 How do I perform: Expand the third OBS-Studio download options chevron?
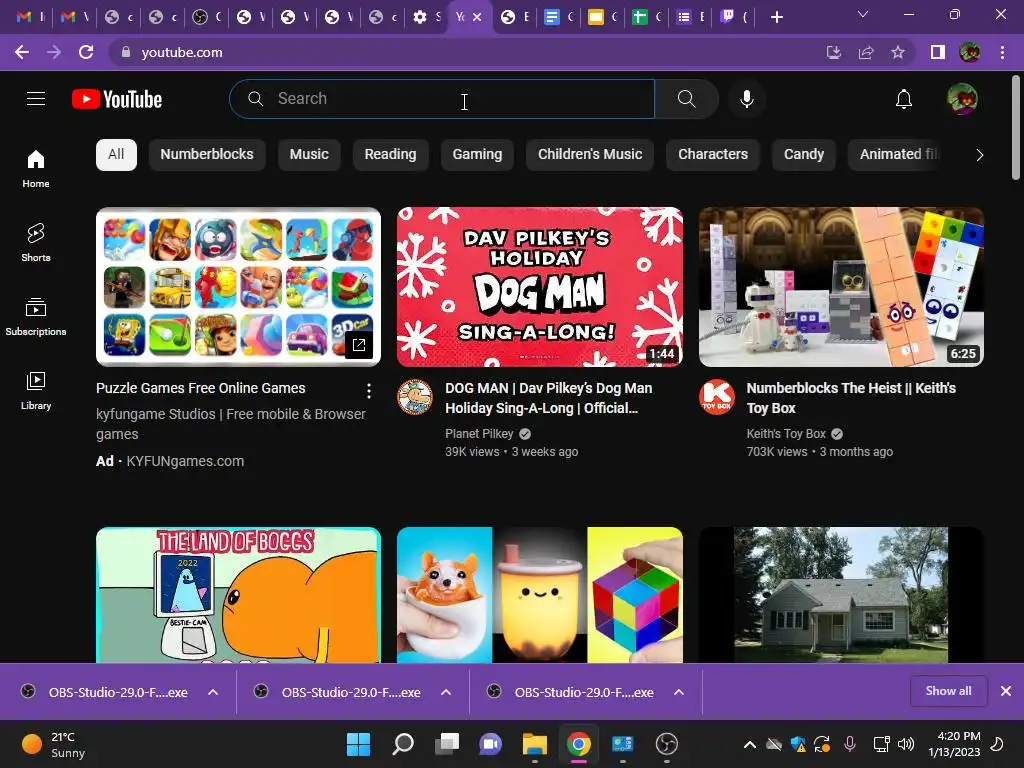[x=679, y=692]
